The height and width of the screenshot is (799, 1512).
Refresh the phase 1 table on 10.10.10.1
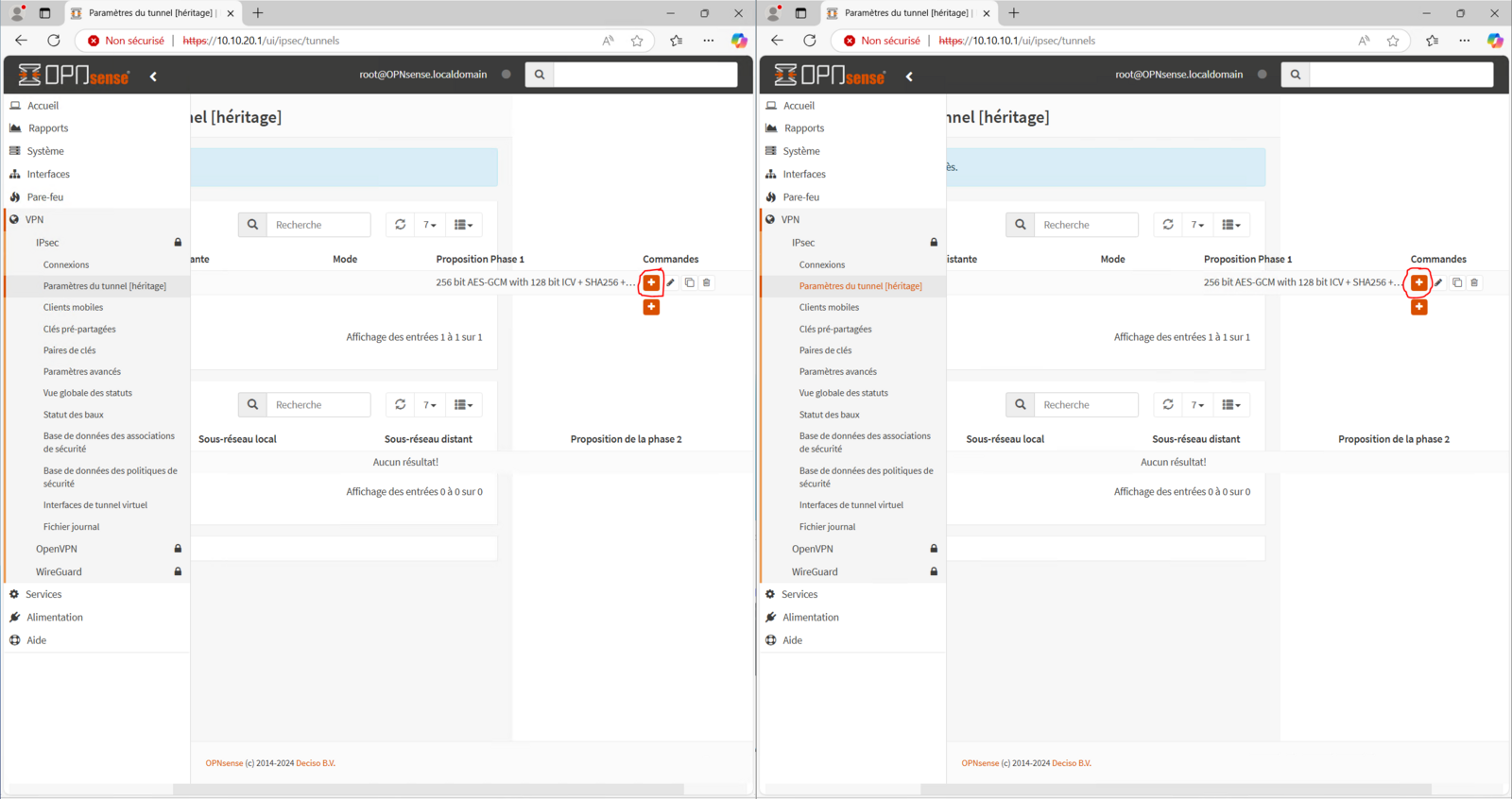(1168, 225)
